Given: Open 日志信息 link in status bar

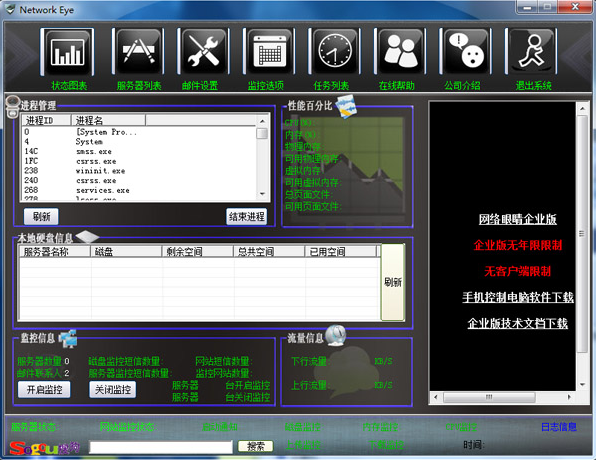Looking at the screenshot, I should point(559,427).
